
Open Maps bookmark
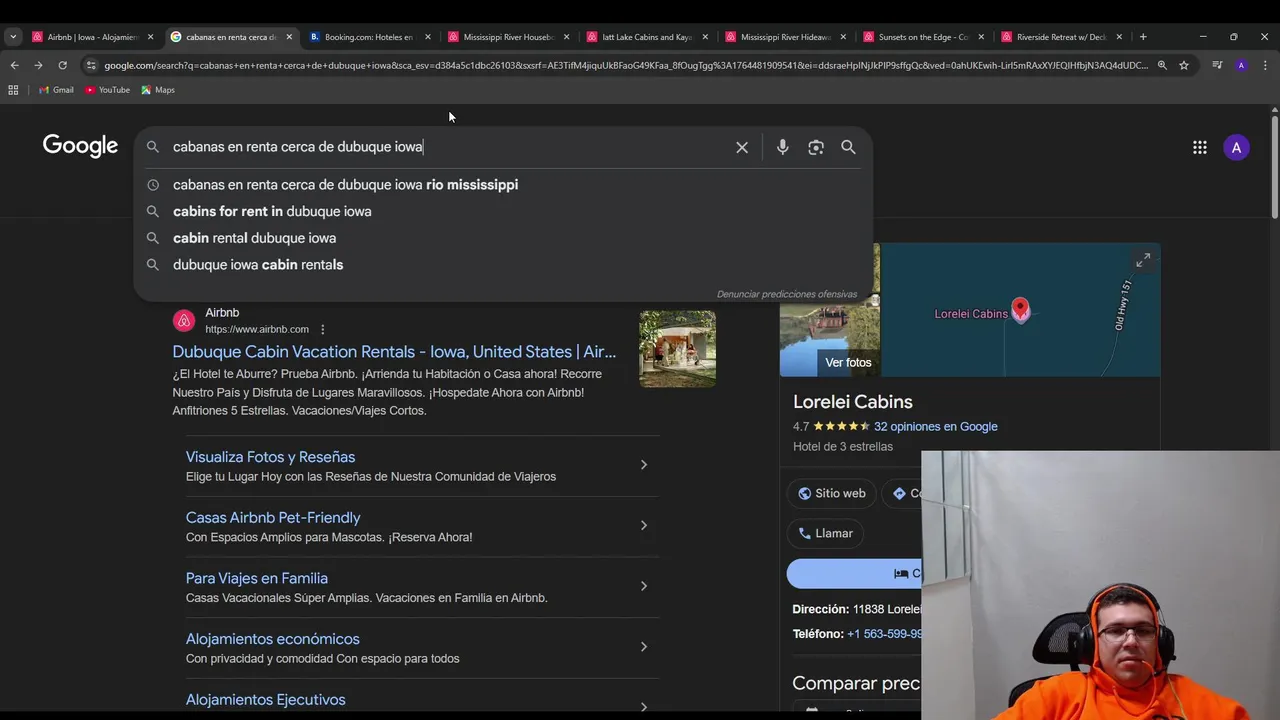click(x=158, y=90)
